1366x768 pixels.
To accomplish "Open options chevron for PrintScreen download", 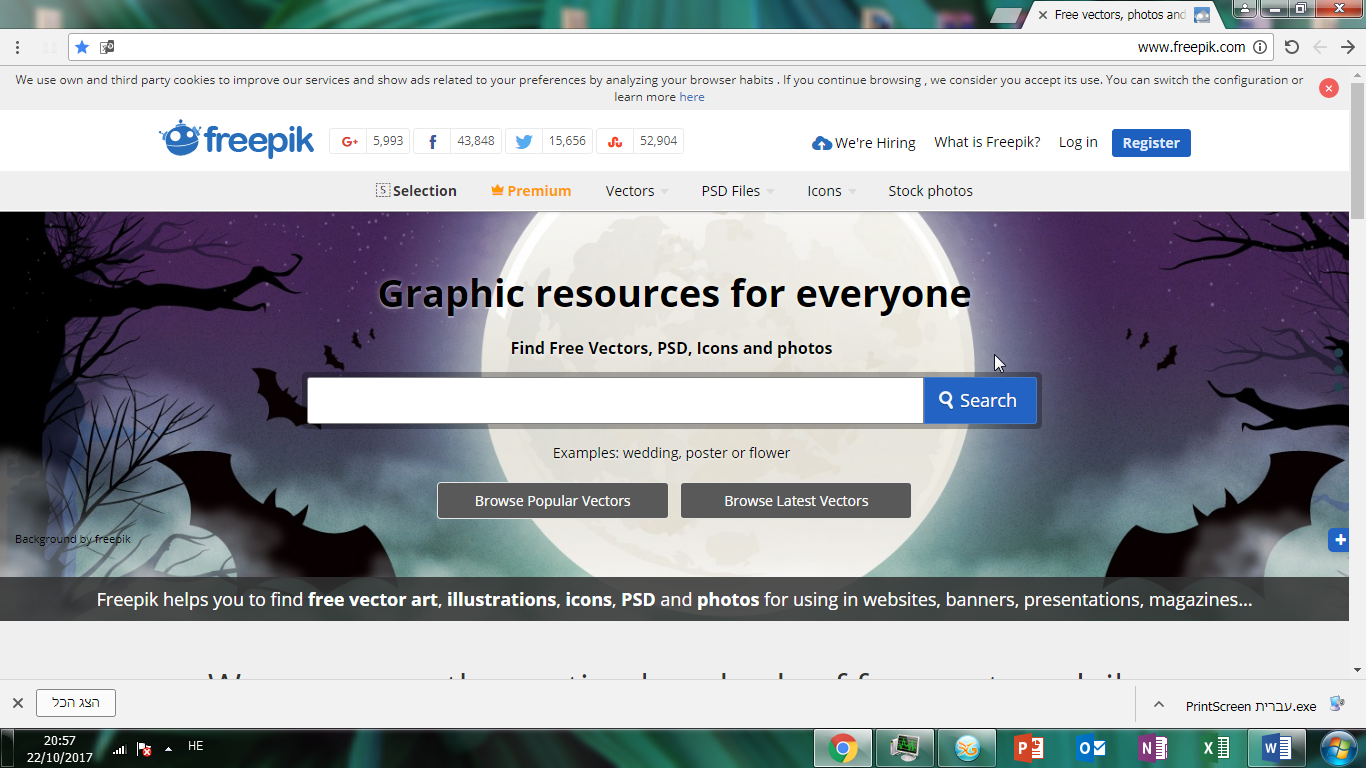I will 1159,704.
